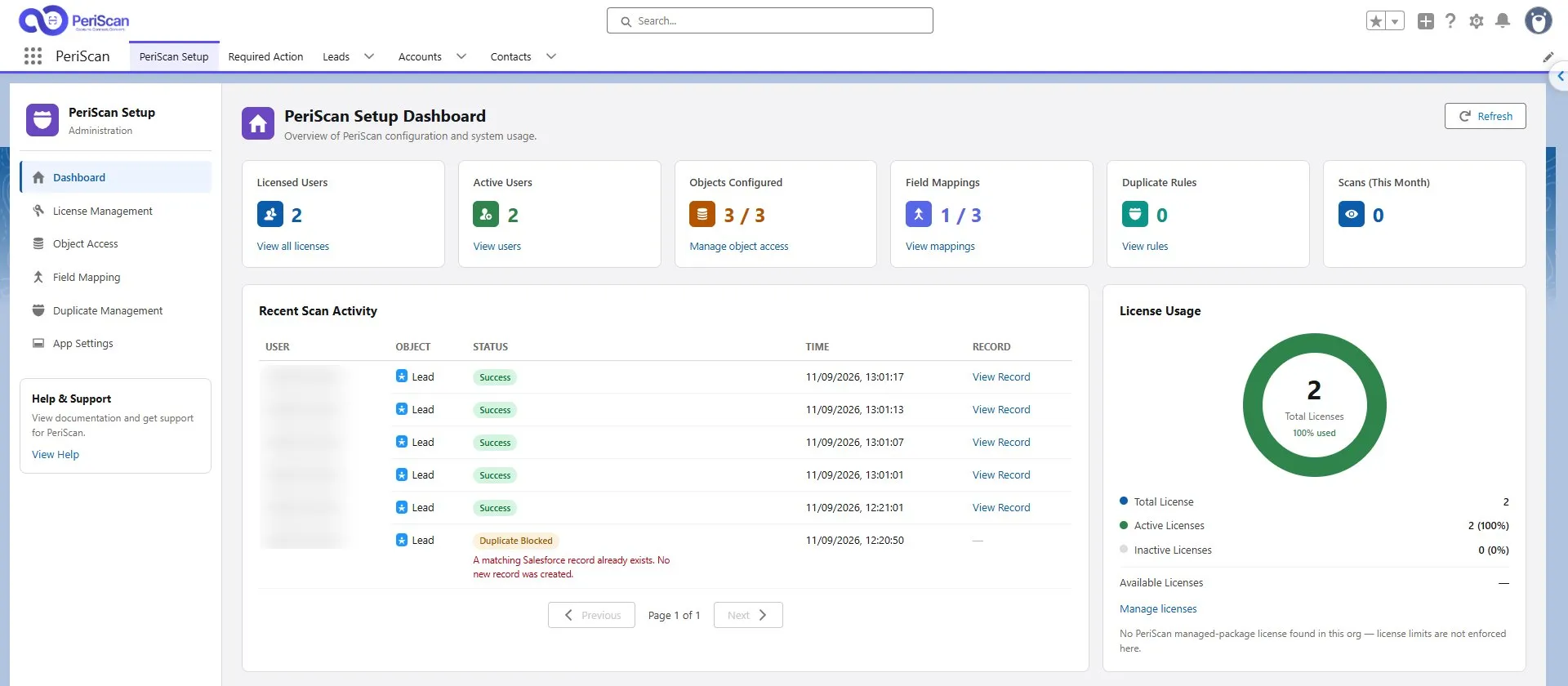The image size is (1568, 686).
Task: Click the Duplicate Rules shield icon
Action: point(1135,215)
